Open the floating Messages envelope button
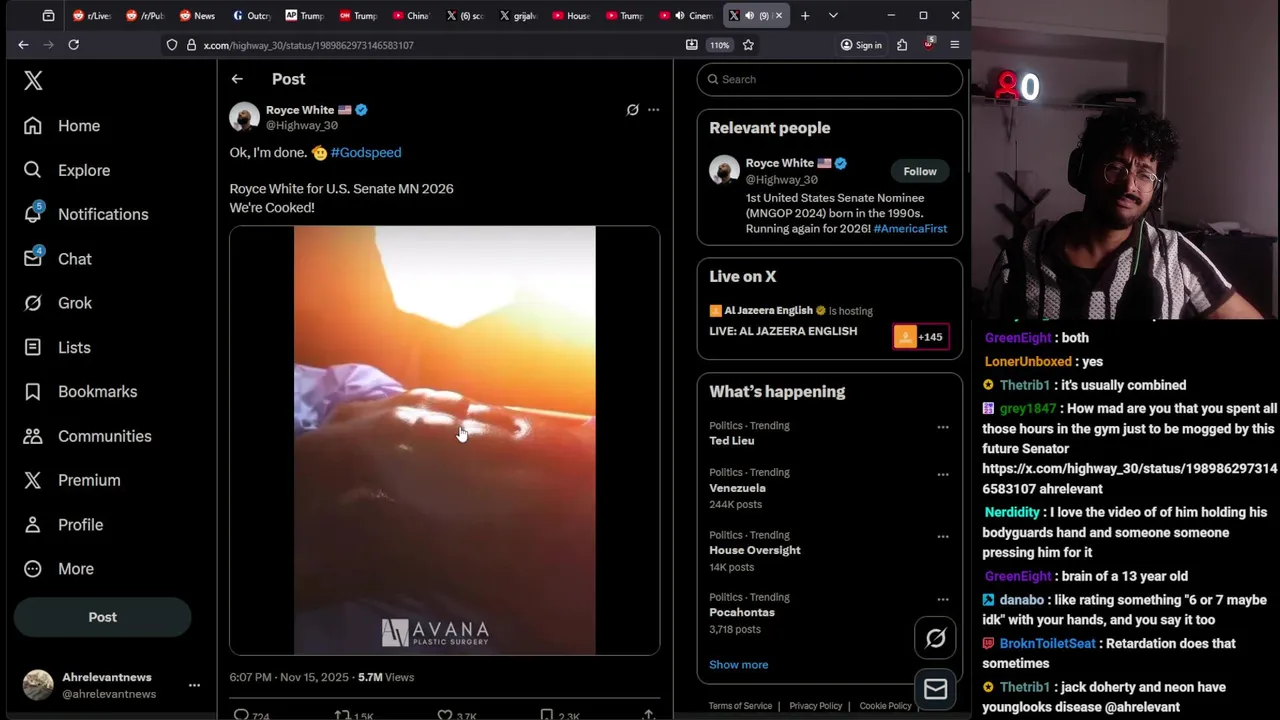Screen dimensions: 1280x720 [936, 689]
